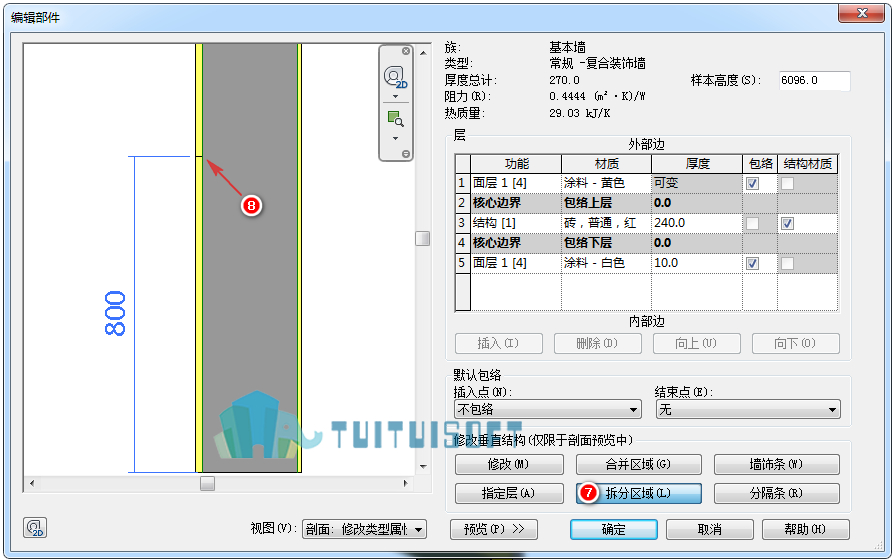892x560 pixels.
Task: Click the 拆分区域 split region button
Action: point(638,493)
